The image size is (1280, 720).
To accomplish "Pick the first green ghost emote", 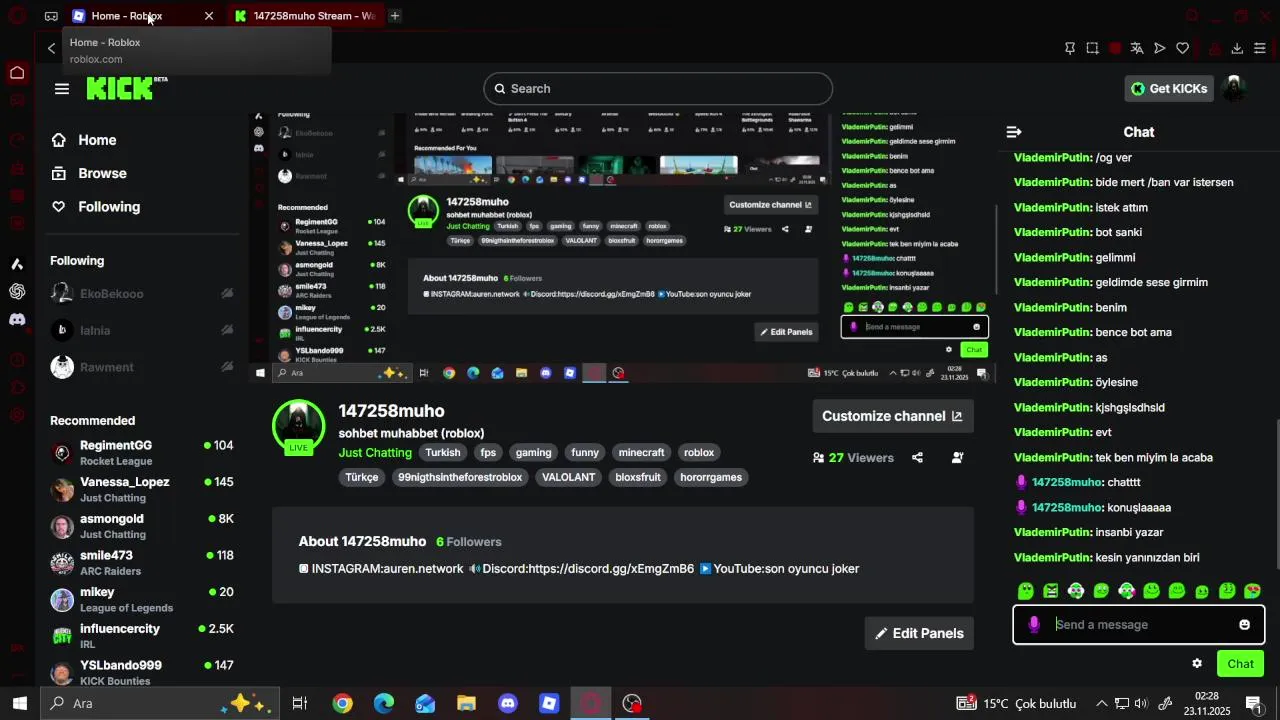I will [1025, 591].
